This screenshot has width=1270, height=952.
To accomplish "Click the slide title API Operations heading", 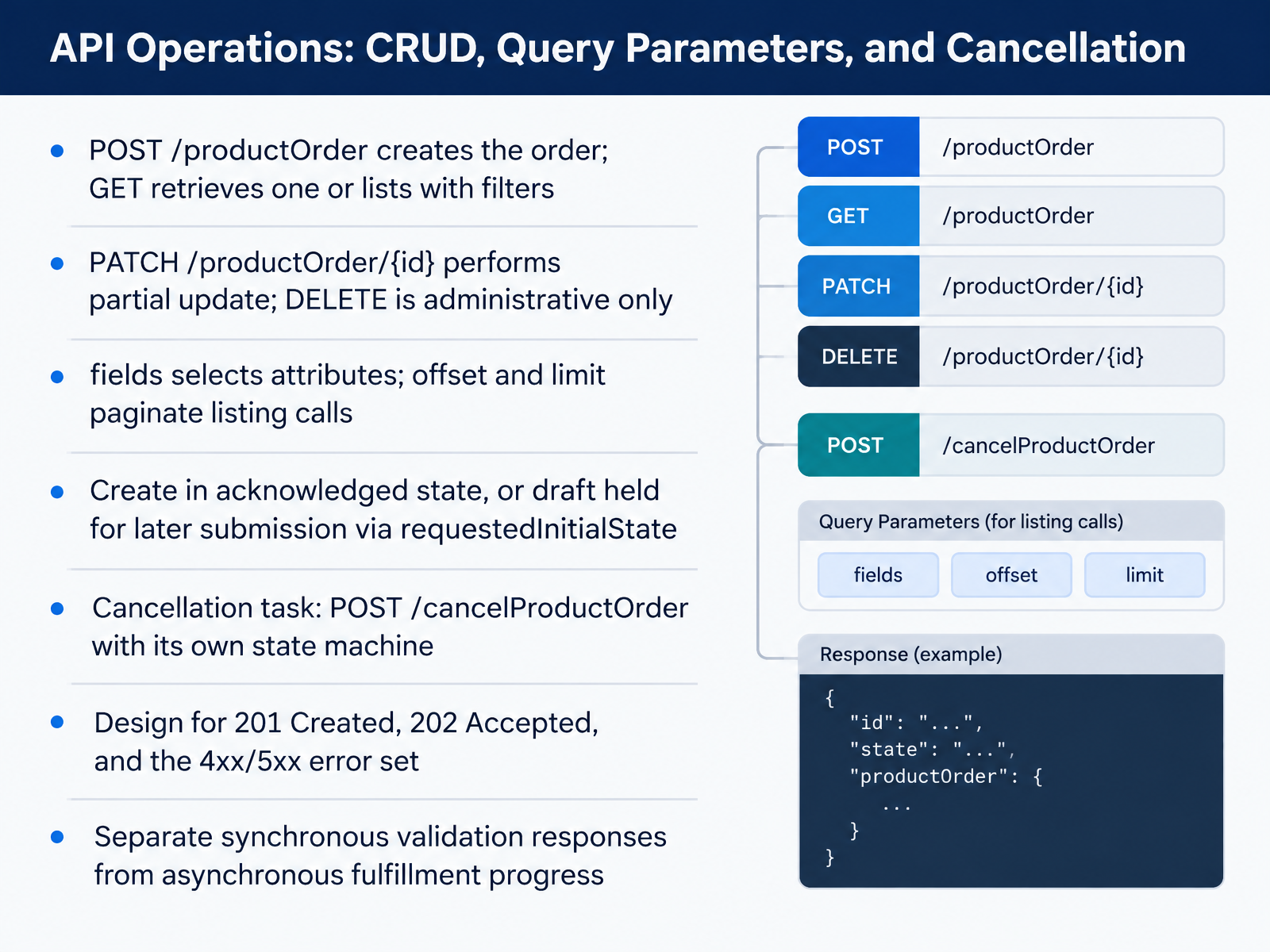I will 618,48.
